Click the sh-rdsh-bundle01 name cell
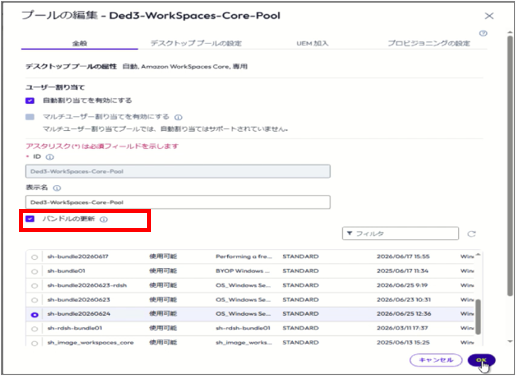The height and width of the screenshot is (377, 517). (x=75, y=328)
